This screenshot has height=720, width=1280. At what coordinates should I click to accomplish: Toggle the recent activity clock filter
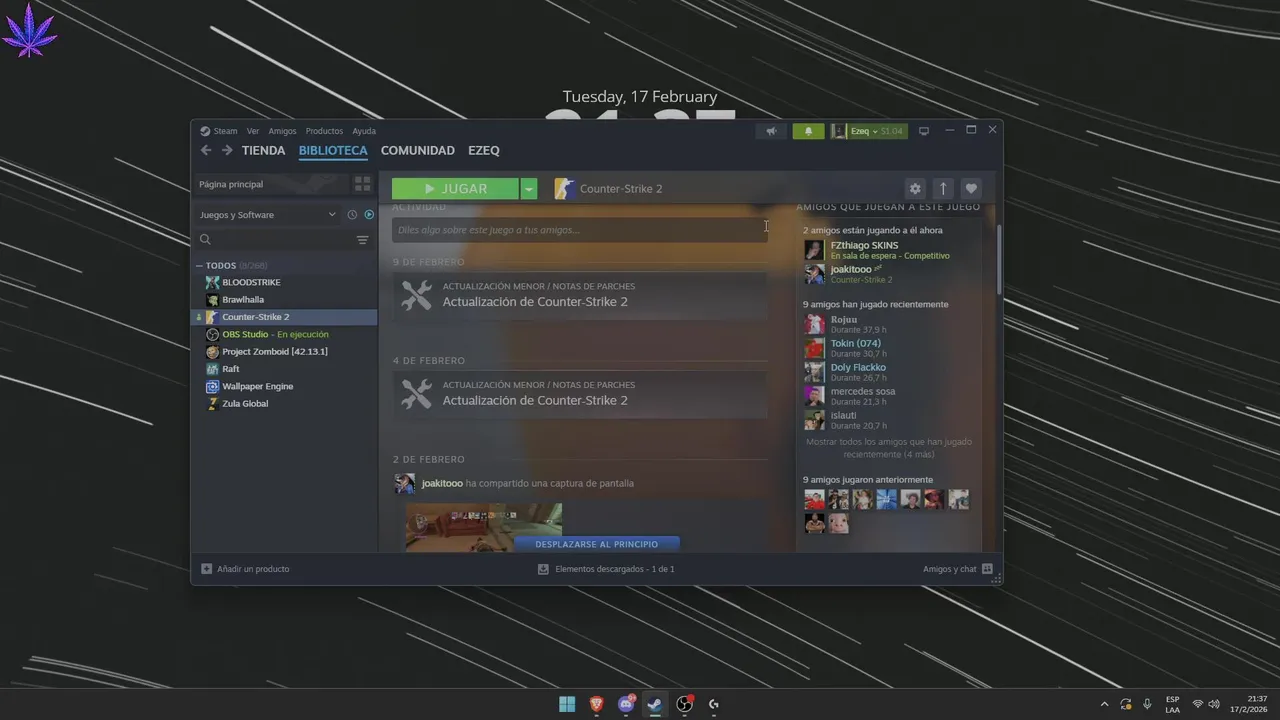click(x=352, y=215)
